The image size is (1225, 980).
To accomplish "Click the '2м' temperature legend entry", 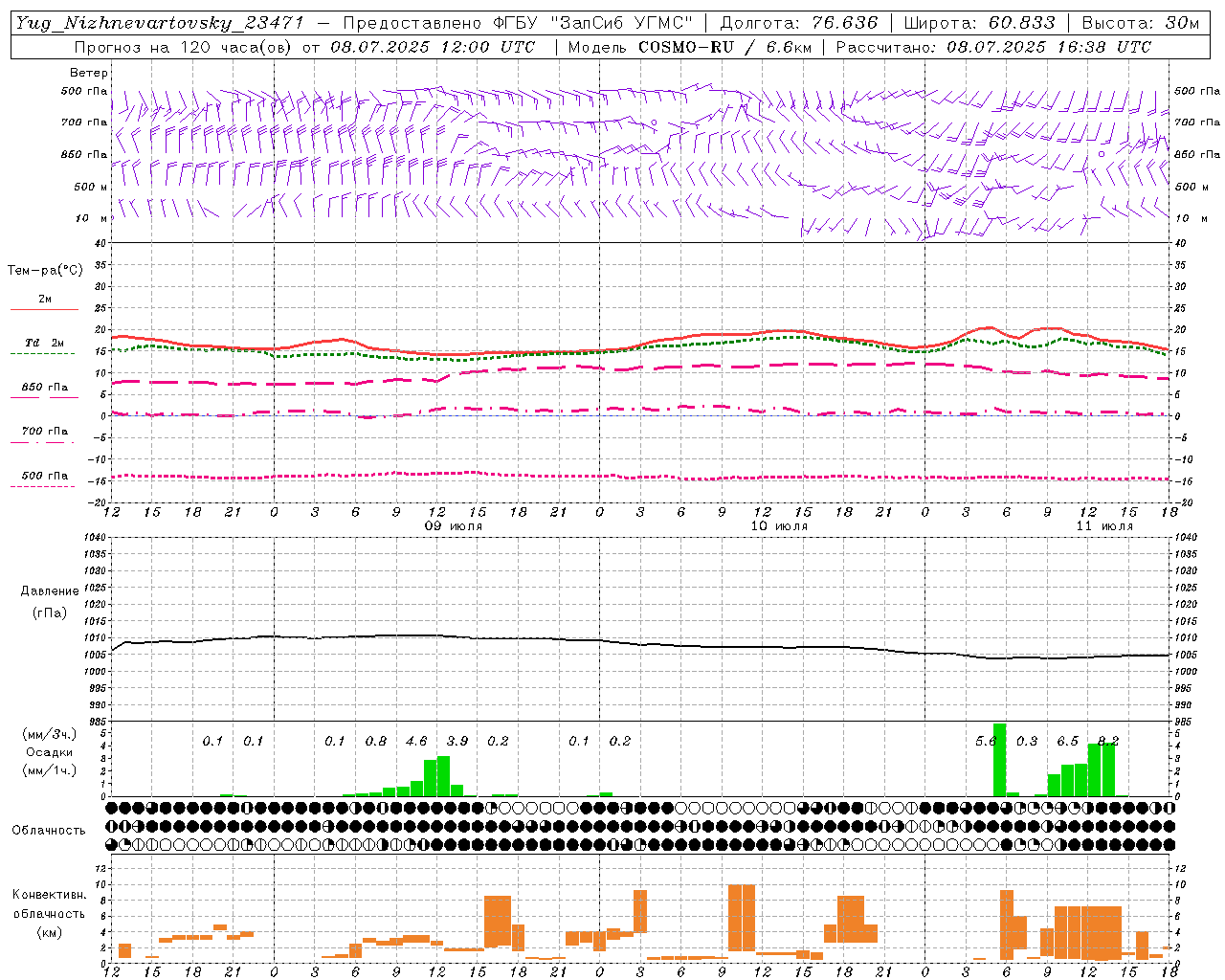I will (45, 300).
